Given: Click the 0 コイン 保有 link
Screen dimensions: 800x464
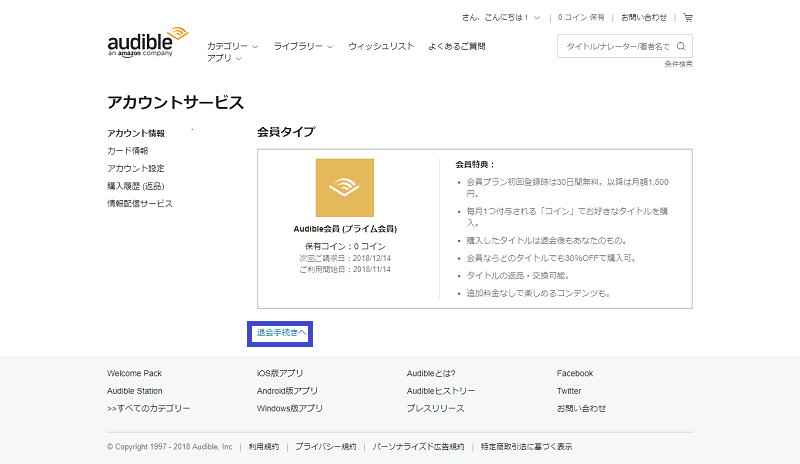Looking at the screenshot, I should 581,17.
